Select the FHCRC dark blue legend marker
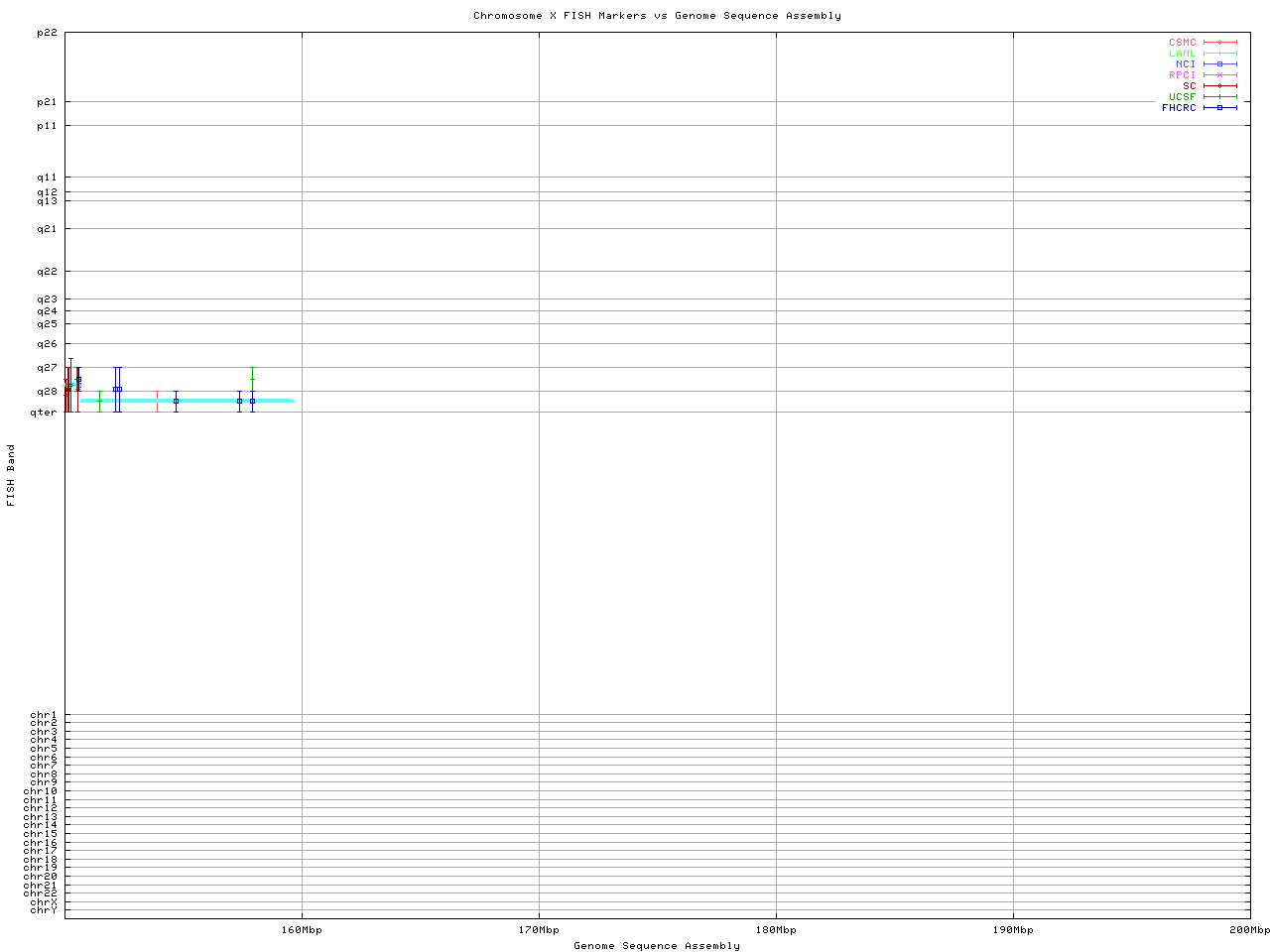Image resolution: width=1270 pixels, height=952 pixels. 1219,108
